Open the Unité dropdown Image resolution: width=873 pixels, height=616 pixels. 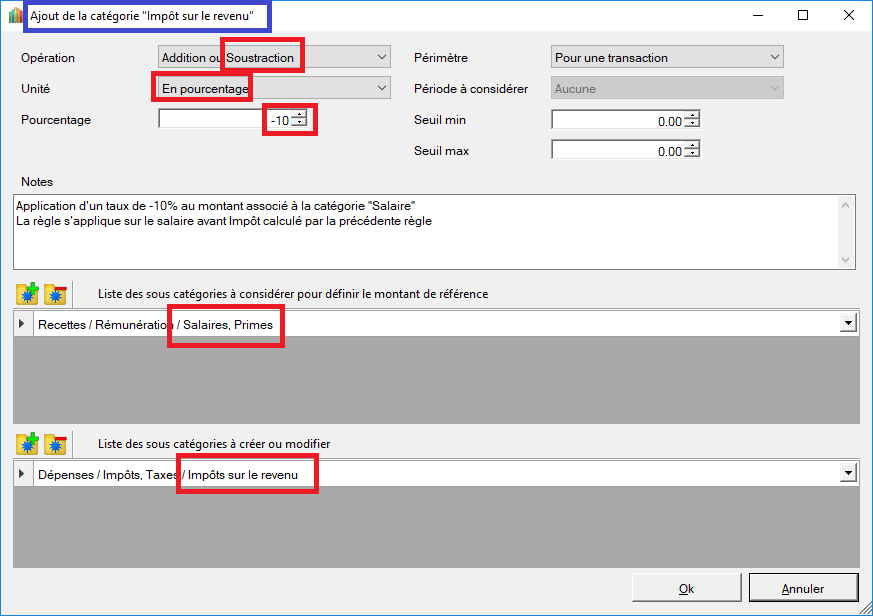tap(382, 89)
